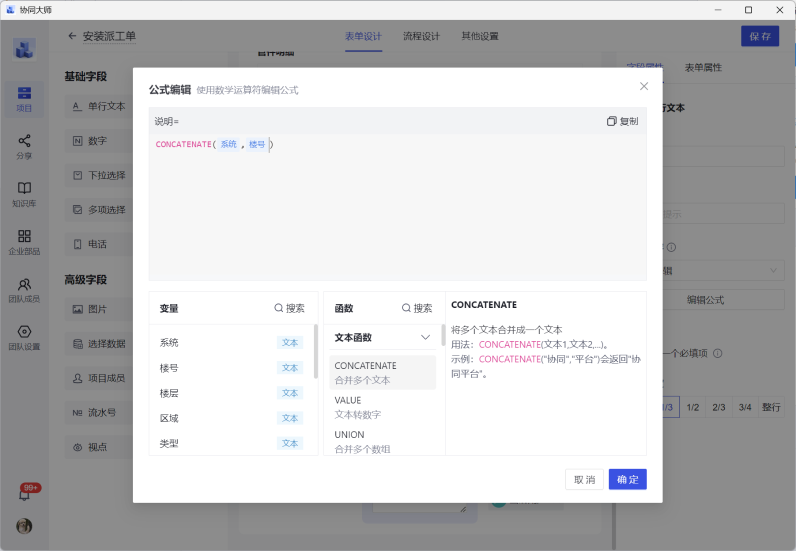Switch to the 其他设置 tab

point(479,36)
